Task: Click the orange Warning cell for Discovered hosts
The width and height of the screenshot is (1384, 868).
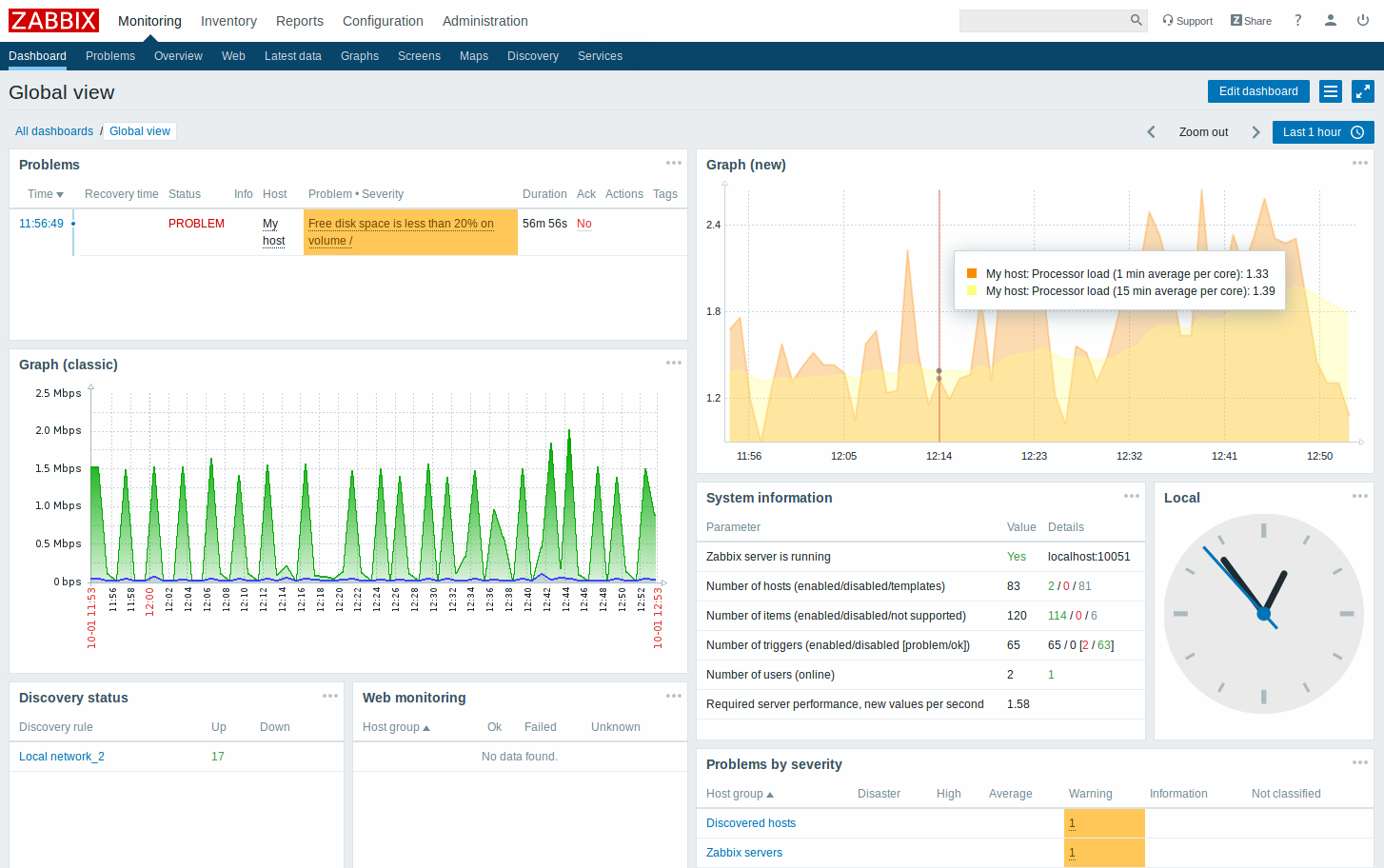Action: coord(1104,822)
